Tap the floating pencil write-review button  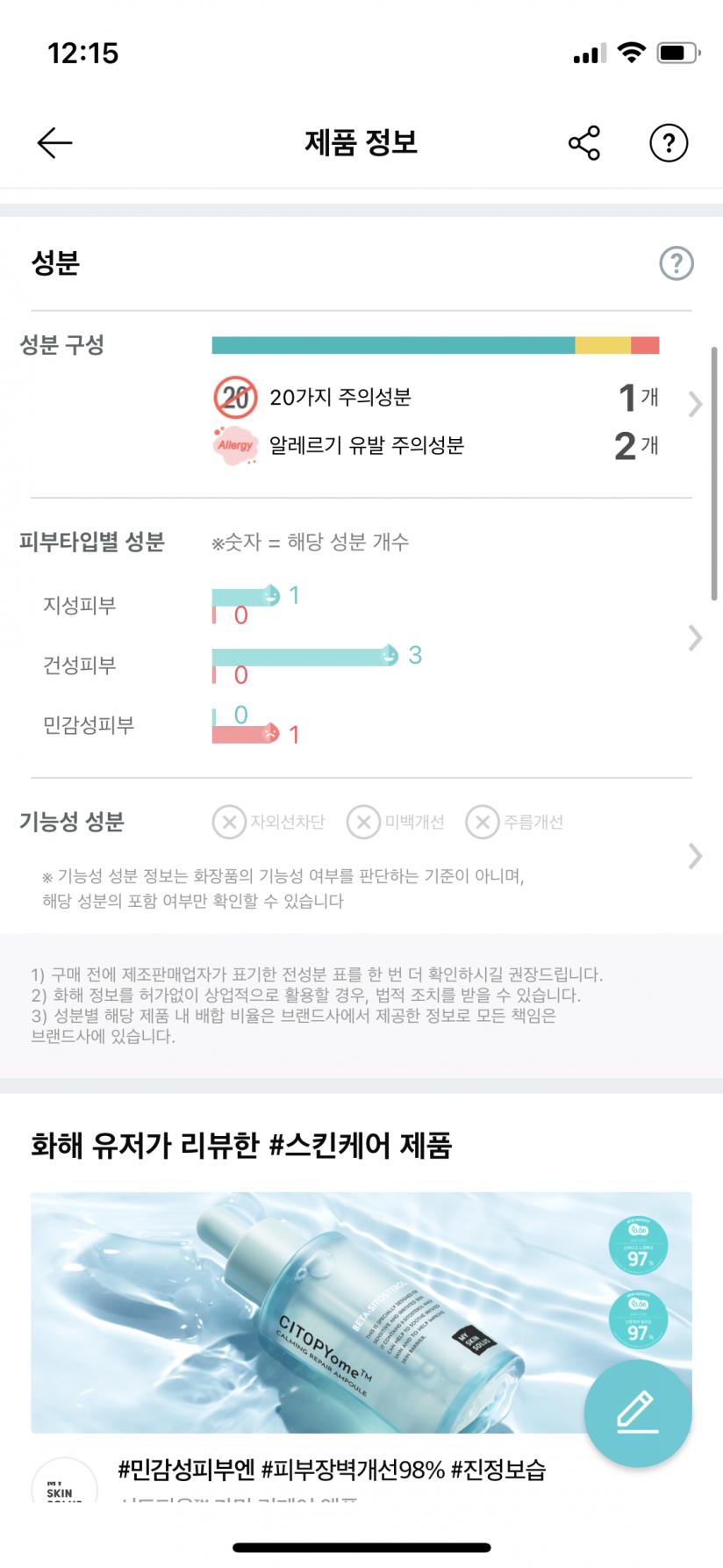click(x=638, y=1412)
